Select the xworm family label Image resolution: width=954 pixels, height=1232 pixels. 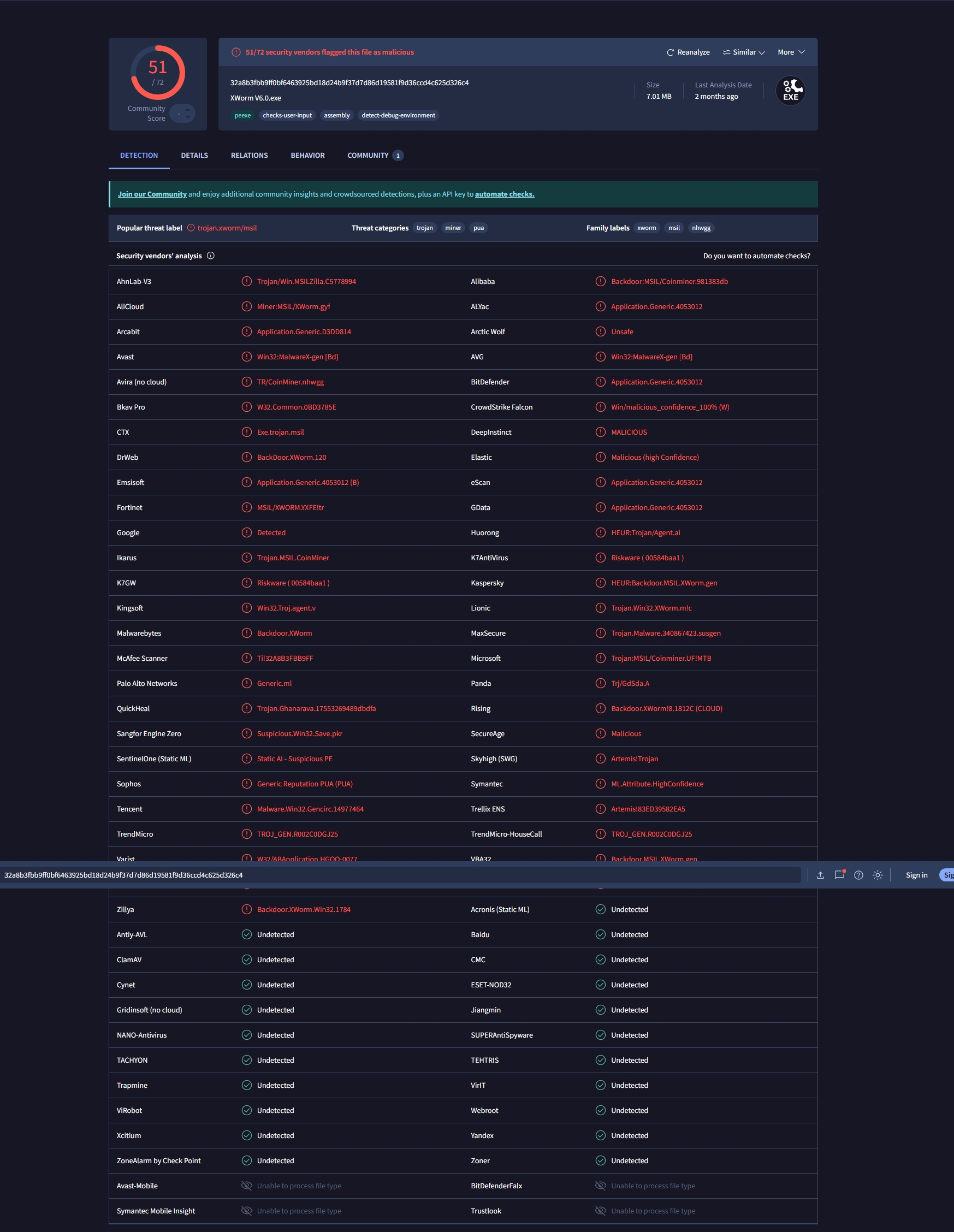pos(647,228)
